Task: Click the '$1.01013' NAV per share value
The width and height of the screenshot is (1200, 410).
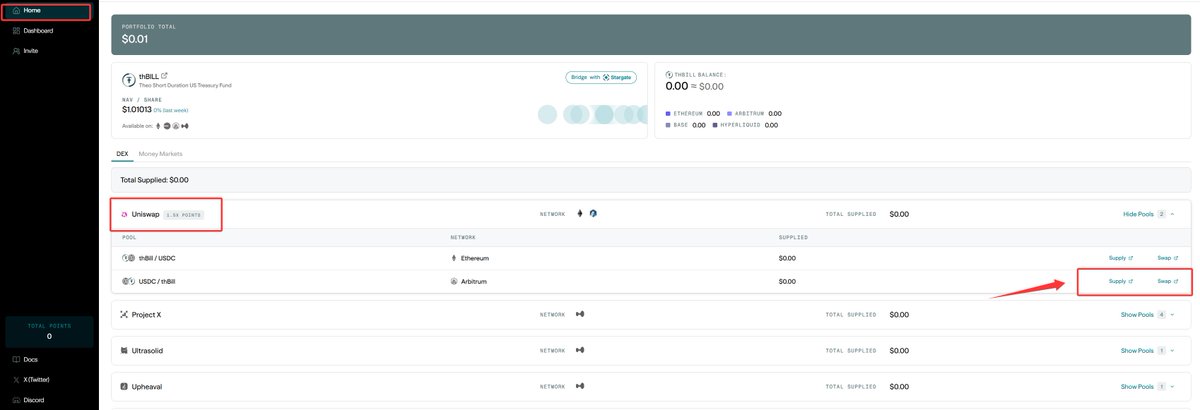Action: 136,109
